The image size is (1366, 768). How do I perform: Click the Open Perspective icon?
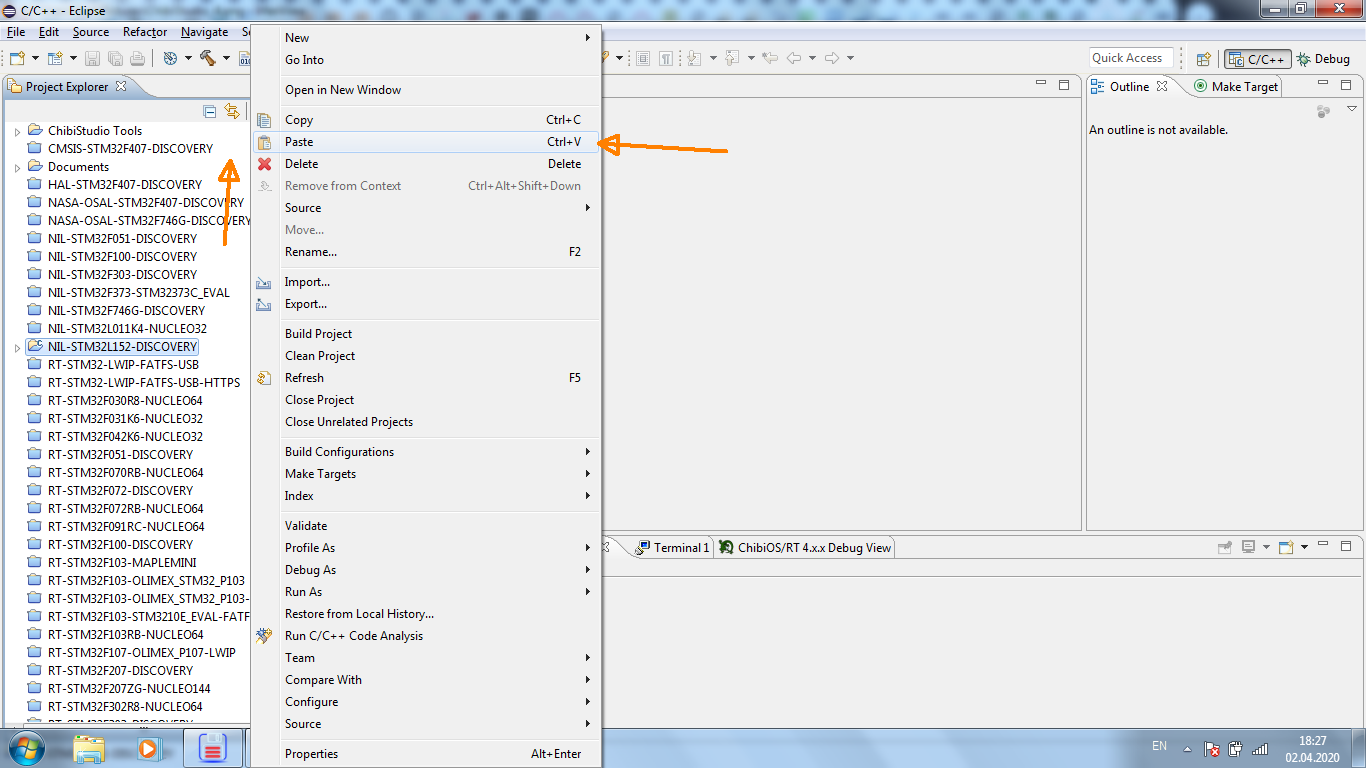click(x=1204, y=59)
